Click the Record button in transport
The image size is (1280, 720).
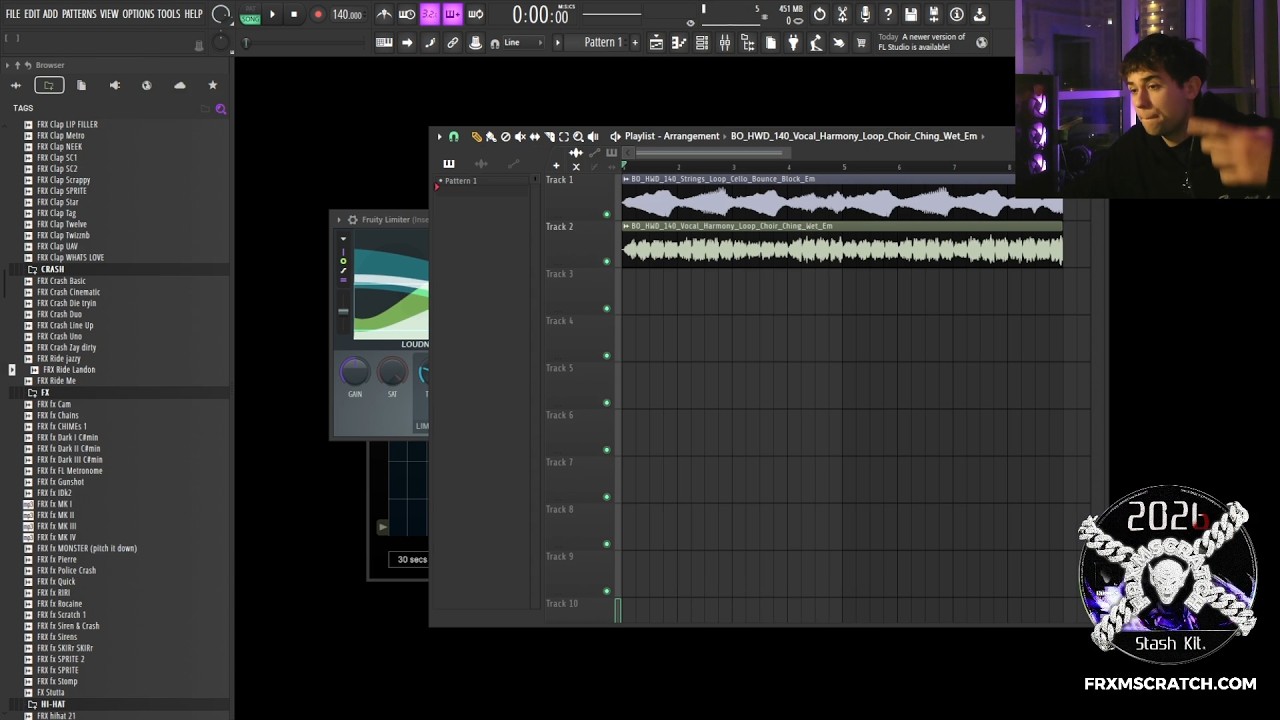click(318, 14)
